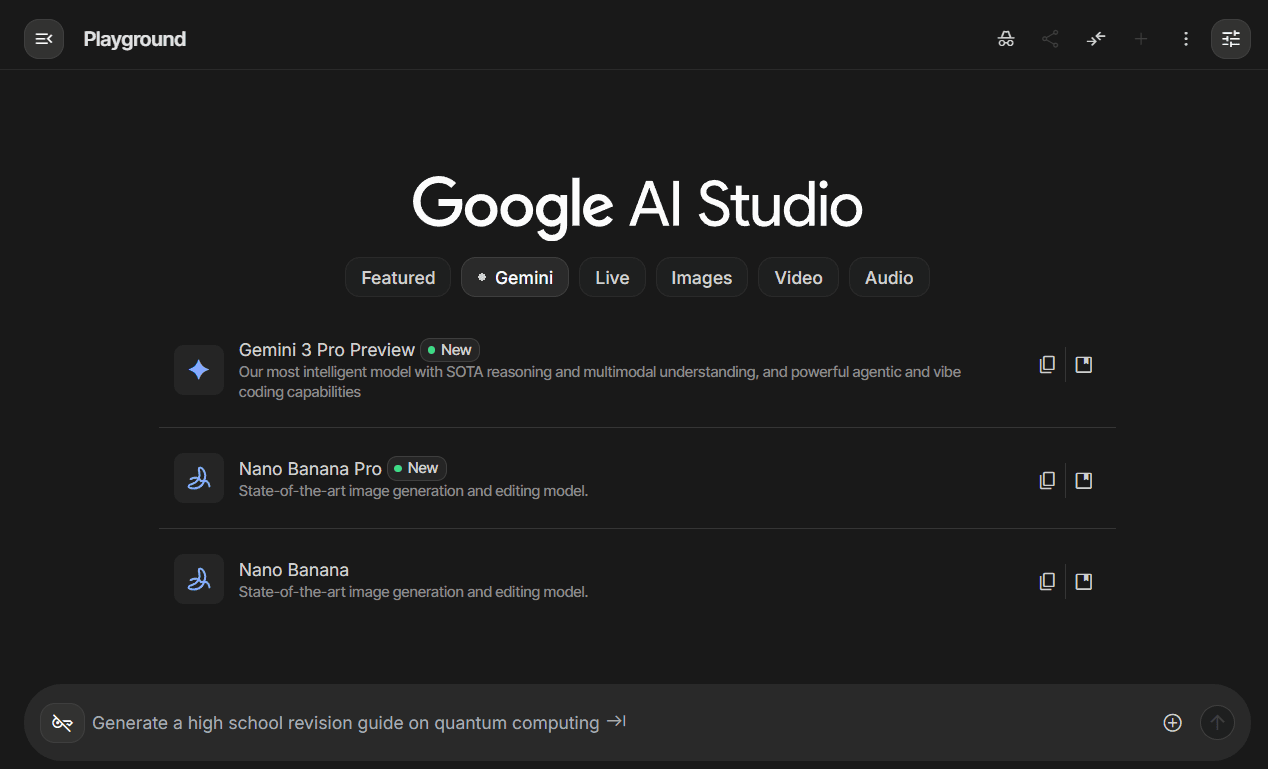Click the plus icon to add media

coord(1172,723)
